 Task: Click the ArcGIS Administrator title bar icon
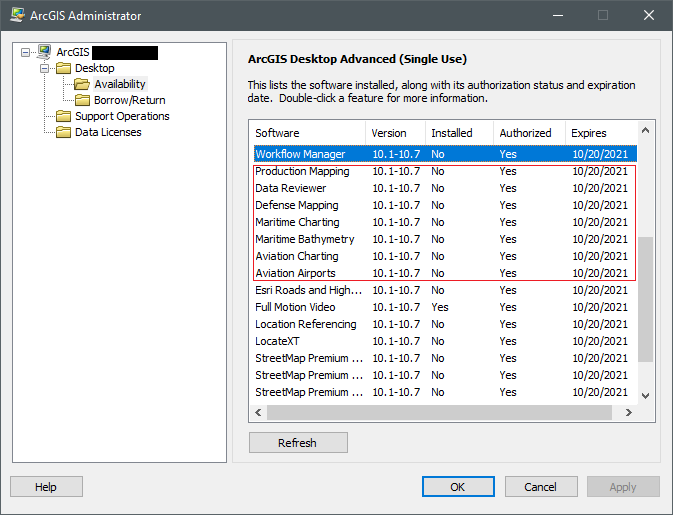(18, 15)
